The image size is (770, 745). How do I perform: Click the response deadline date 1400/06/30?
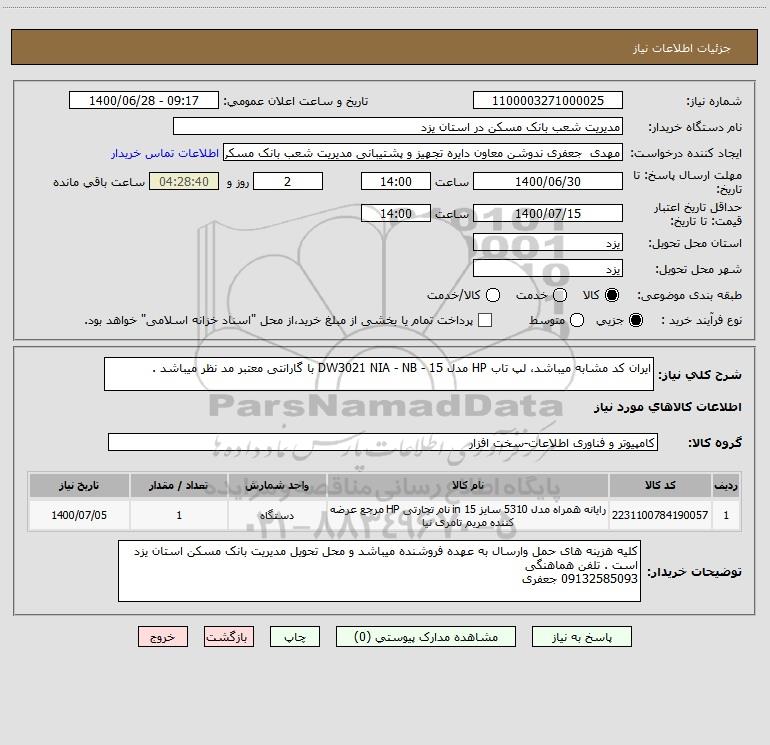tap(548, 181)
